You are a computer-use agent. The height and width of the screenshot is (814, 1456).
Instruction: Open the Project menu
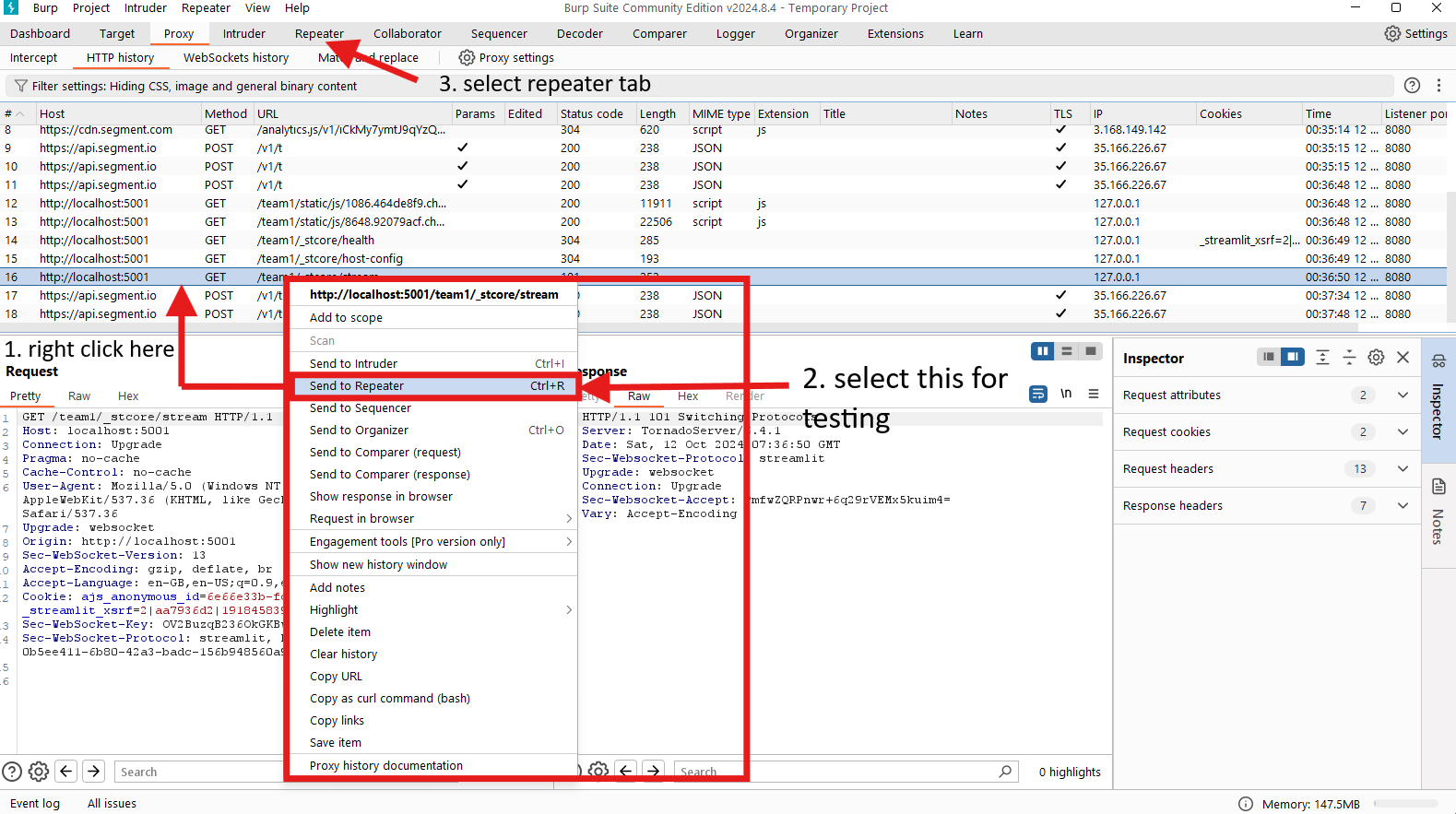coord(91,7)
